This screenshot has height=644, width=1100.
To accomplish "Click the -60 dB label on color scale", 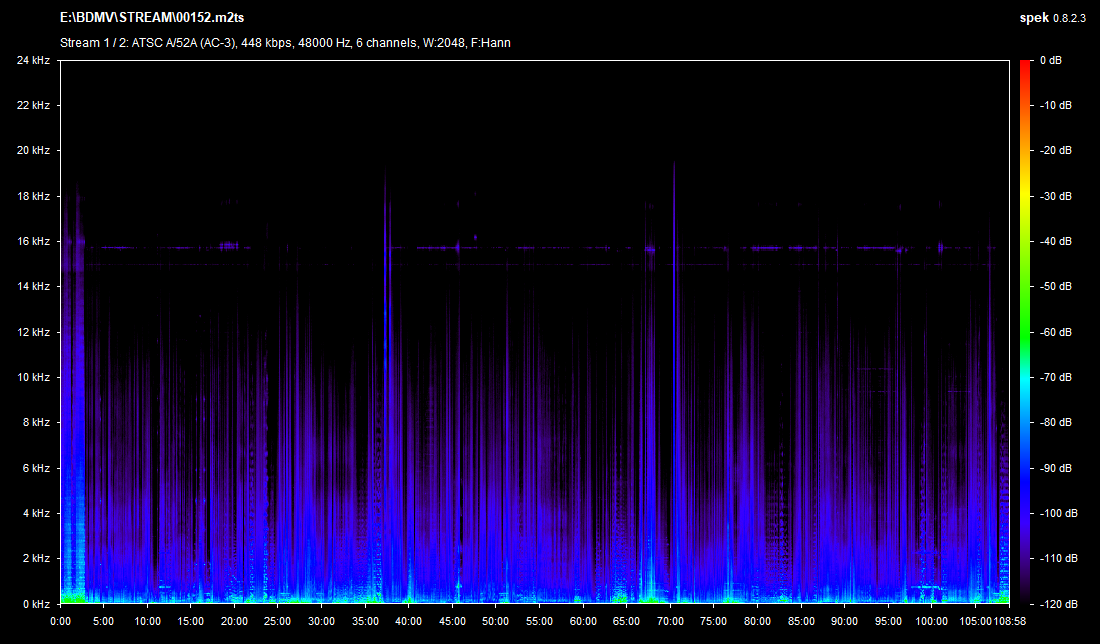I will click(1053, 332).
